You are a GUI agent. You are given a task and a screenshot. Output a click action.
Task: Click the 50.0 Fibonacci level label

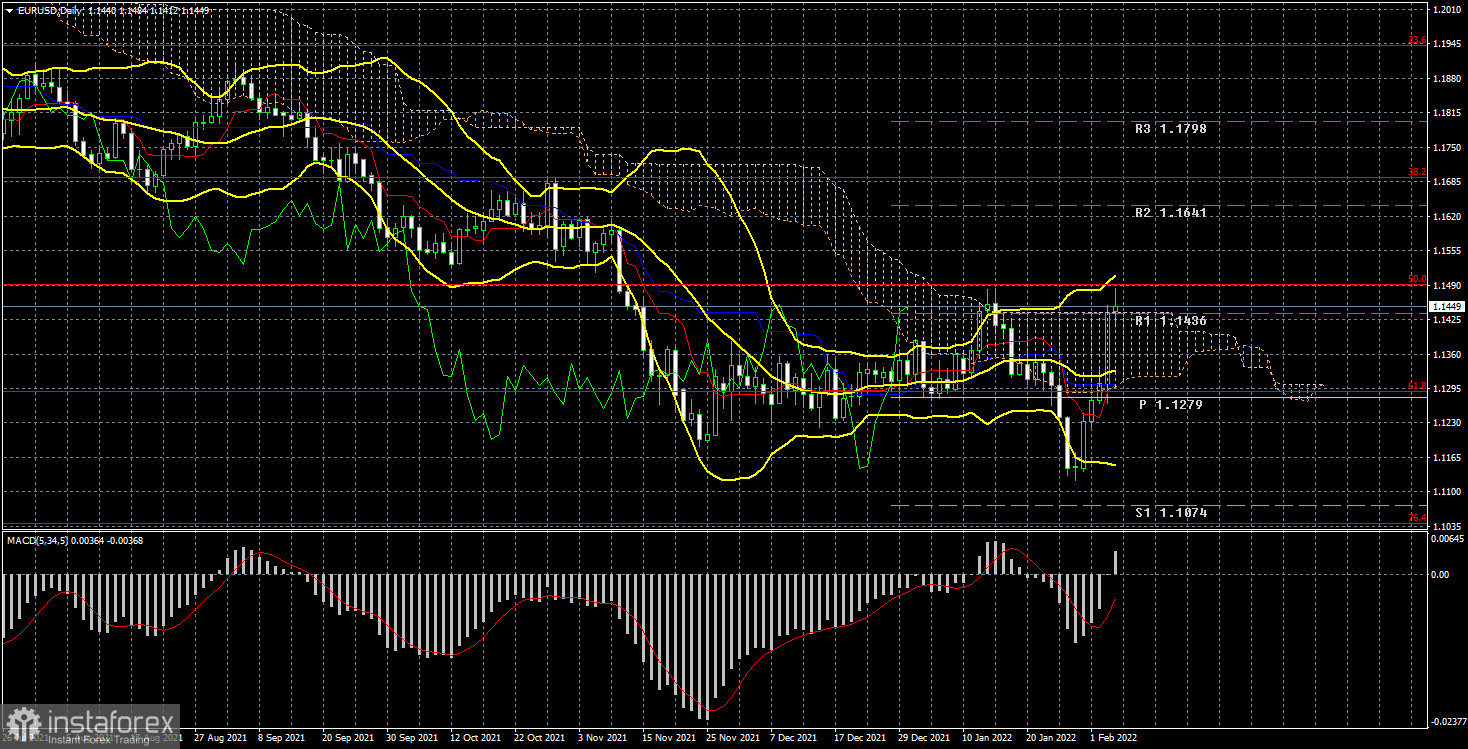pos(1416,280)
